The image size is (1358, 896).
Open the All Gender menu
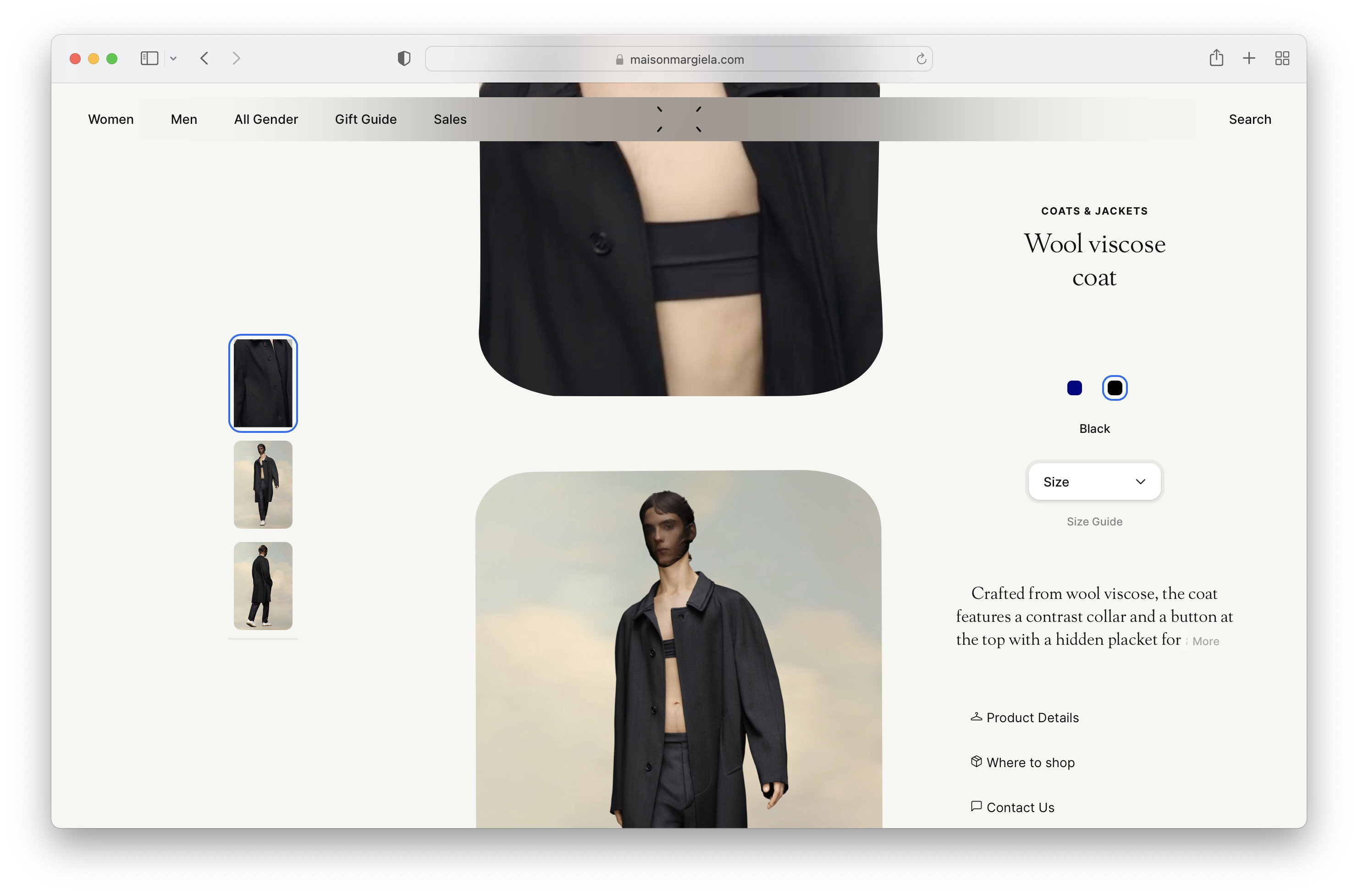[266, 119]
